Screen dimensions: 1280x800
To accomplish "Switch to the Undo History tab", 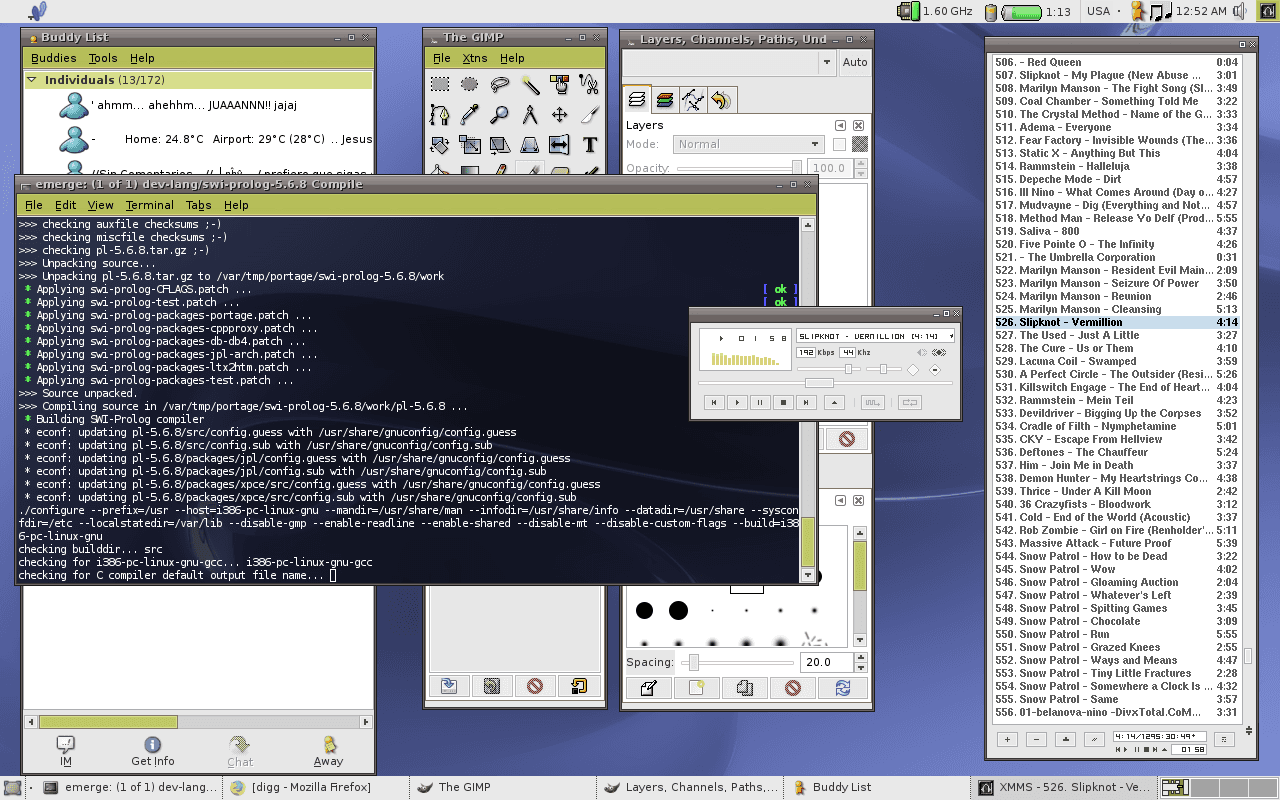I will [x=720, y=99].
